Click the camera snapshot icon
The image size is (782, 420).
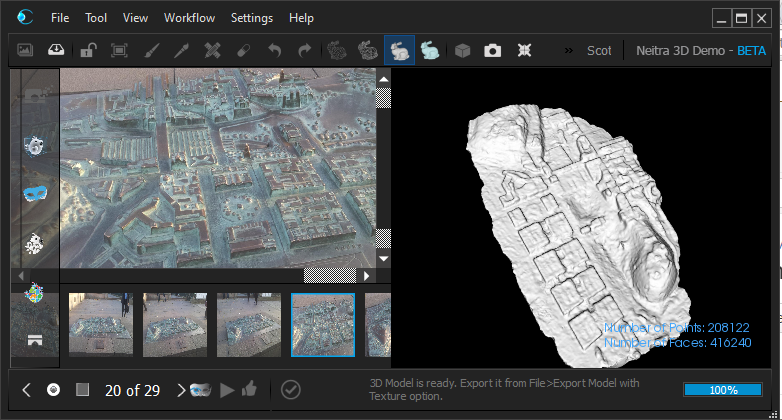[x=492, y=50]
